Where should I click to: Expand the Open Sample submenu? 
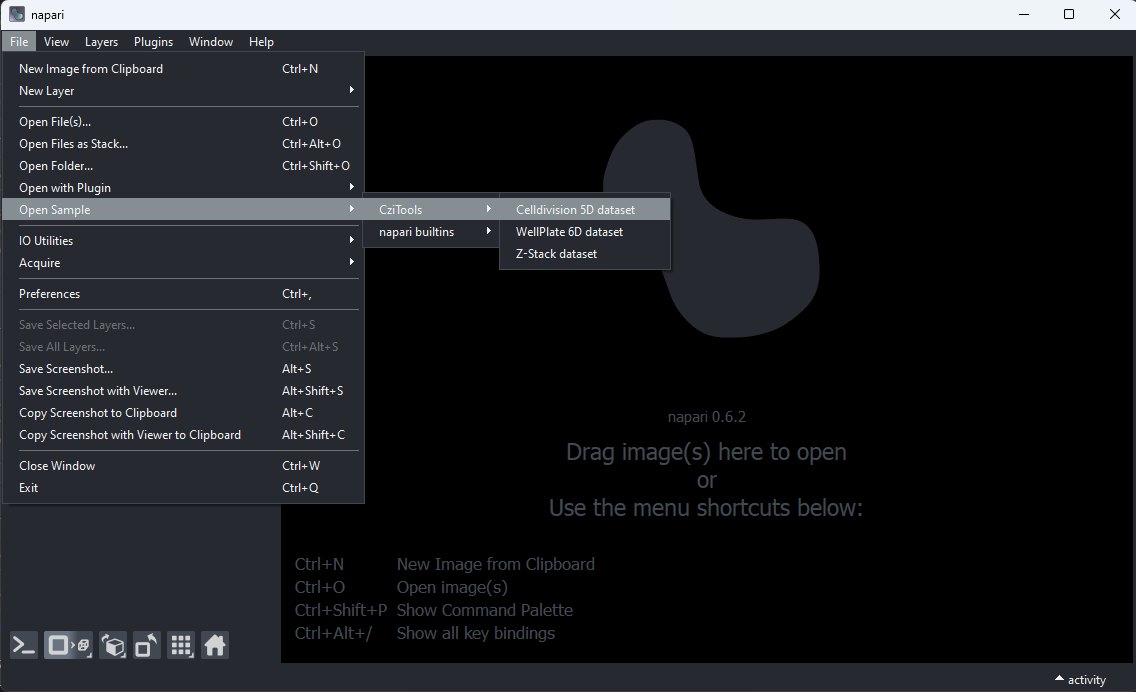pyautogui.click(x=183, y=209)
